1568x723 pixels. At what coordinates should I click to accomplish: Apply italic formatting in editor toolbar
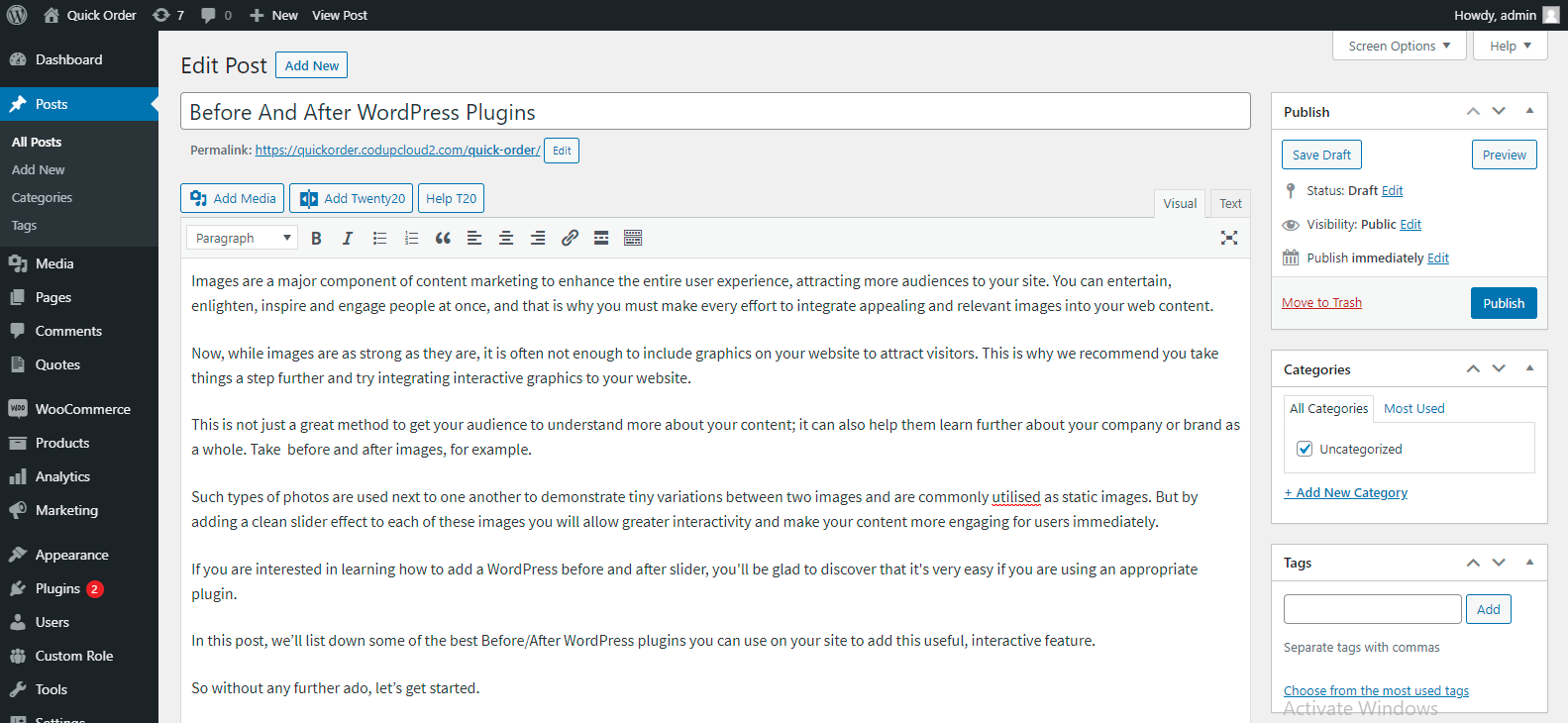pos(348,238)
